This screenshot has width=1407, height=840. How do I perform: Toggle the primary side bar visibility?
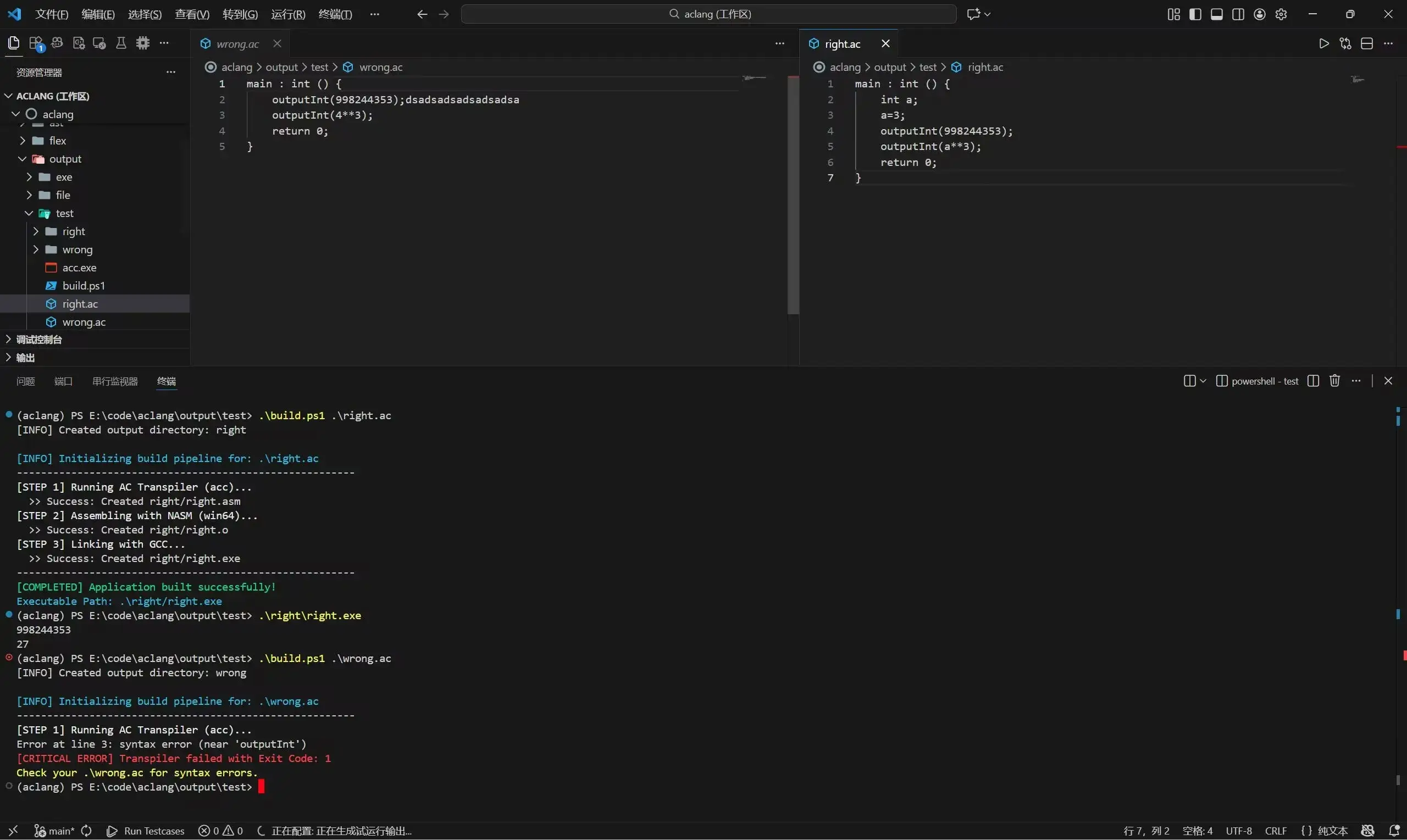click(1195, 14)
